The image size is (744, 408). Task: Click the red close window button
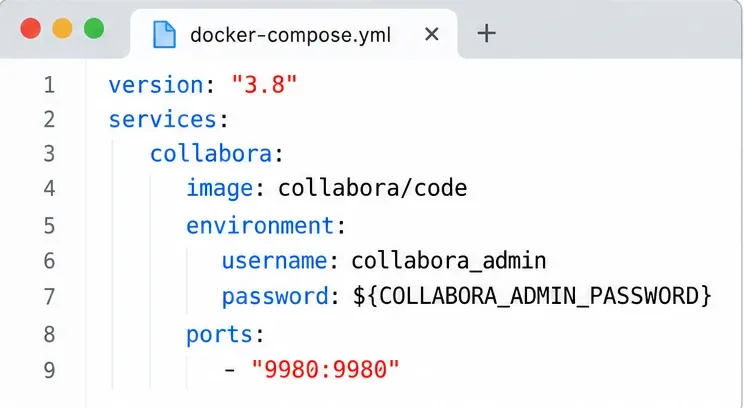(x=30, y=28)
